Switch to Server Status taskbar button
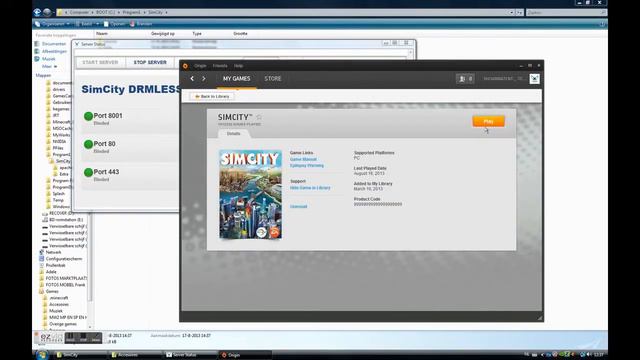The width and height of the screenshot is (640, 360). (190, 355)
